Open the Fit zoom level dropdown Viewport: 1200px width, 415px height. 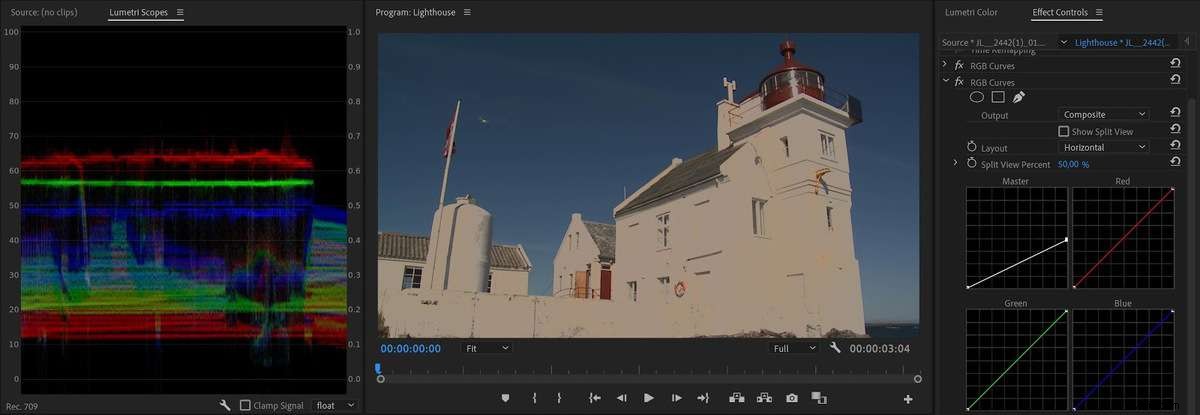(x=487, y=348)
